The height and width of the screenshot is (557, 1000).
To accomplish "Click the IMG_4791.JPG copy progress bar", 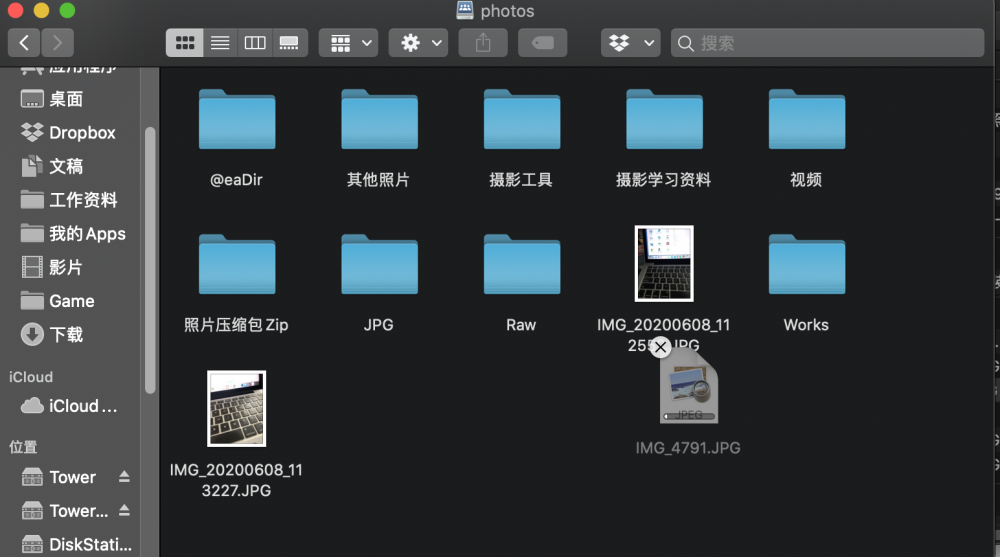I will 689,416.
